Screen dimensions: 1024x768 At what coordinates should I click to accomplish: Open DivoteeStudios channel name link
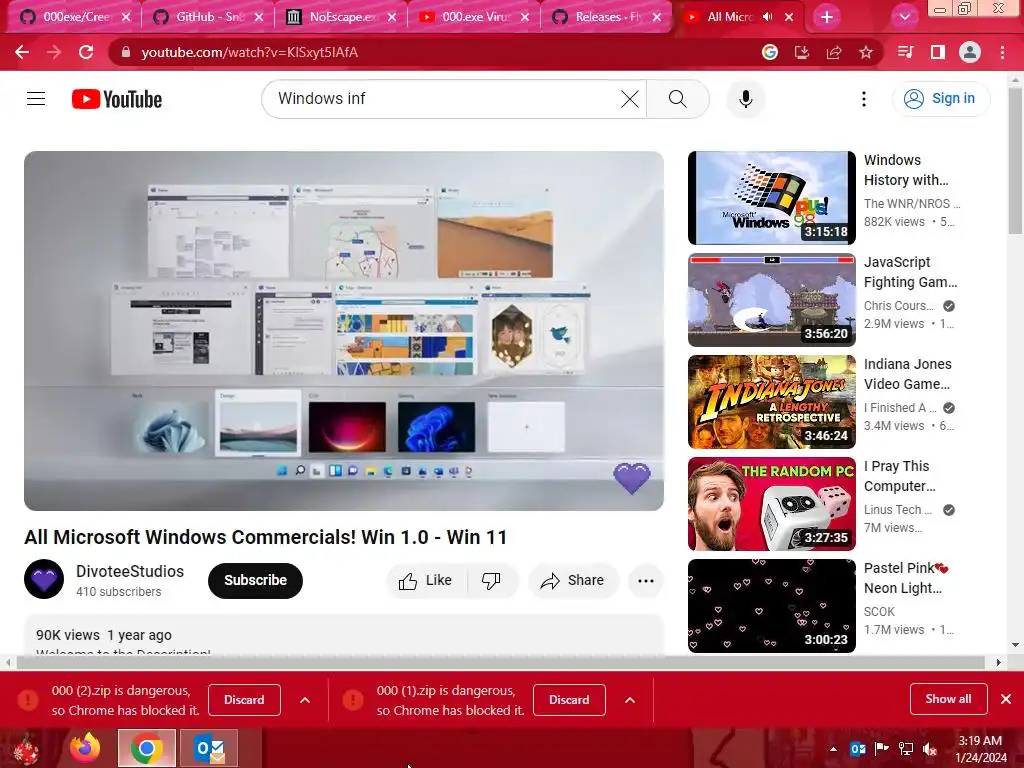130,571
